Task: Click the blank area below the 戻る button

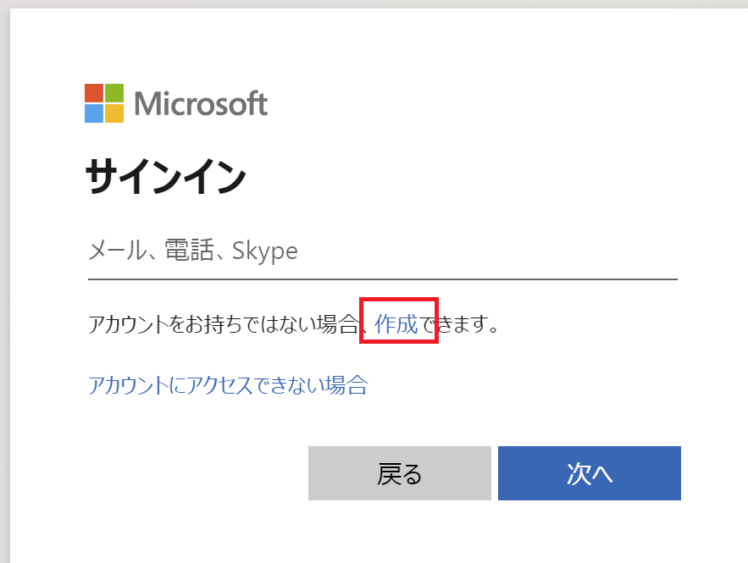Action: (399, 532)
